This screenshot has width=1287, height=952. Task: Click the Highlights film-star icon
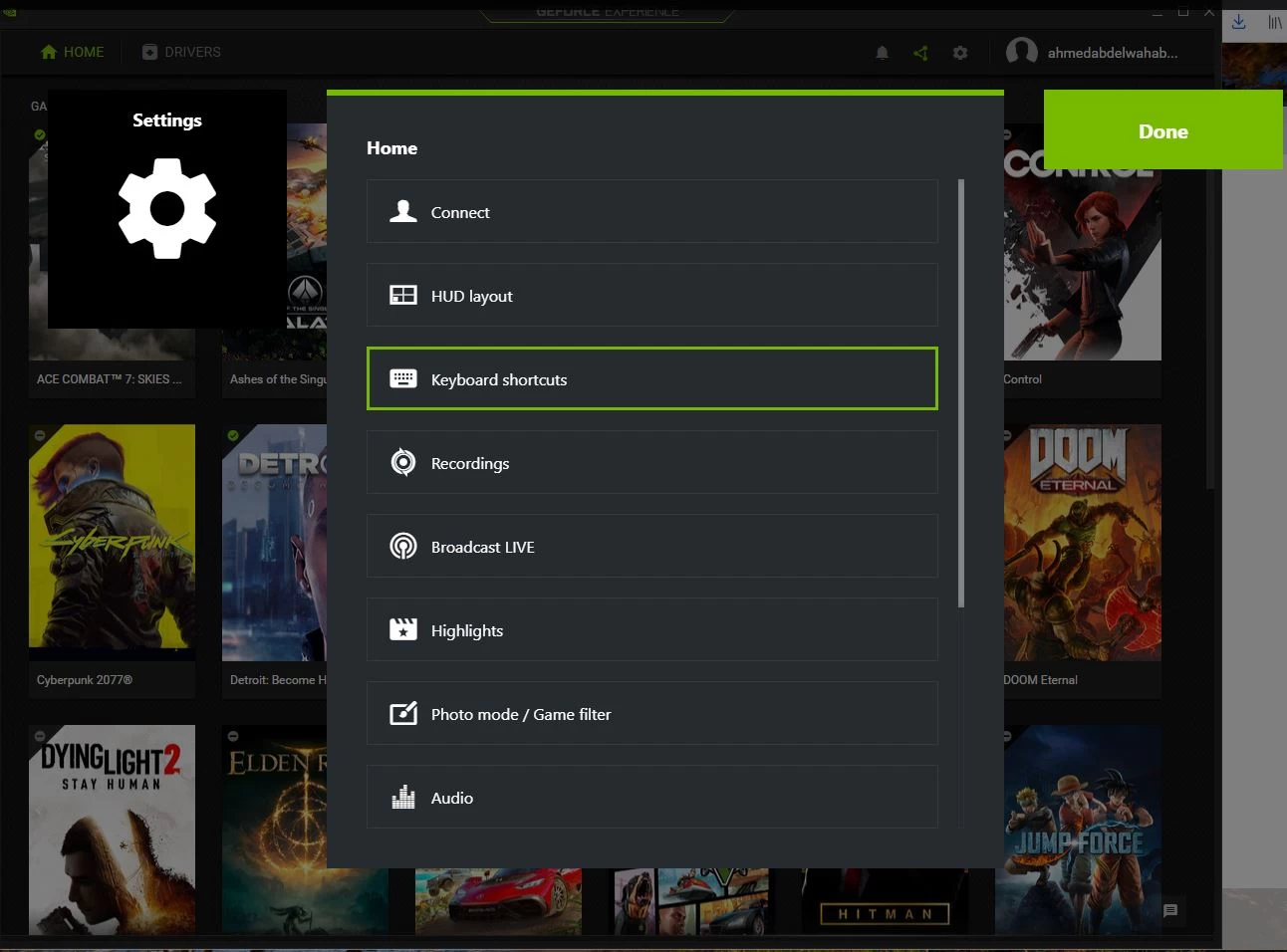(x=402, y=629)
